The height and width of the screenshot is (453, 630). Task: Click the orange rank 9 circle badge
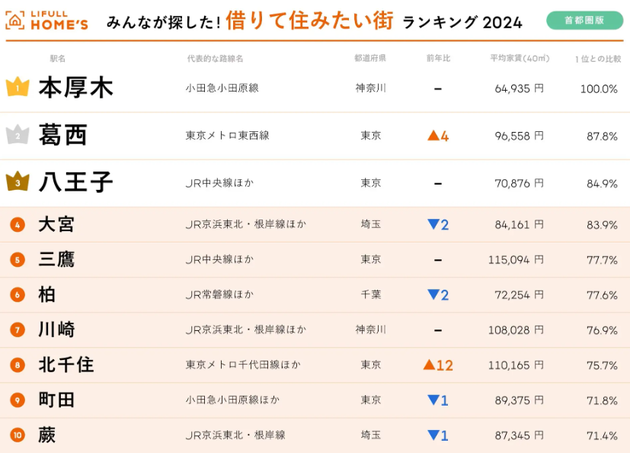tap(17, 400)
